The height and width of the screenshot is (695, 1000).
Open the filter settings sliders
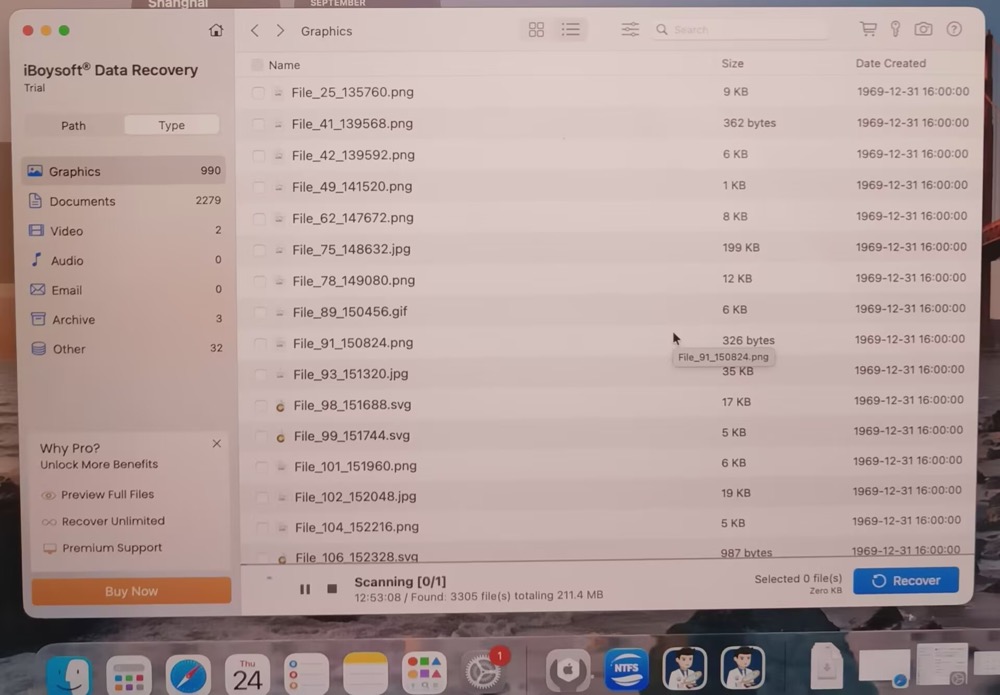tap(630, 29)
